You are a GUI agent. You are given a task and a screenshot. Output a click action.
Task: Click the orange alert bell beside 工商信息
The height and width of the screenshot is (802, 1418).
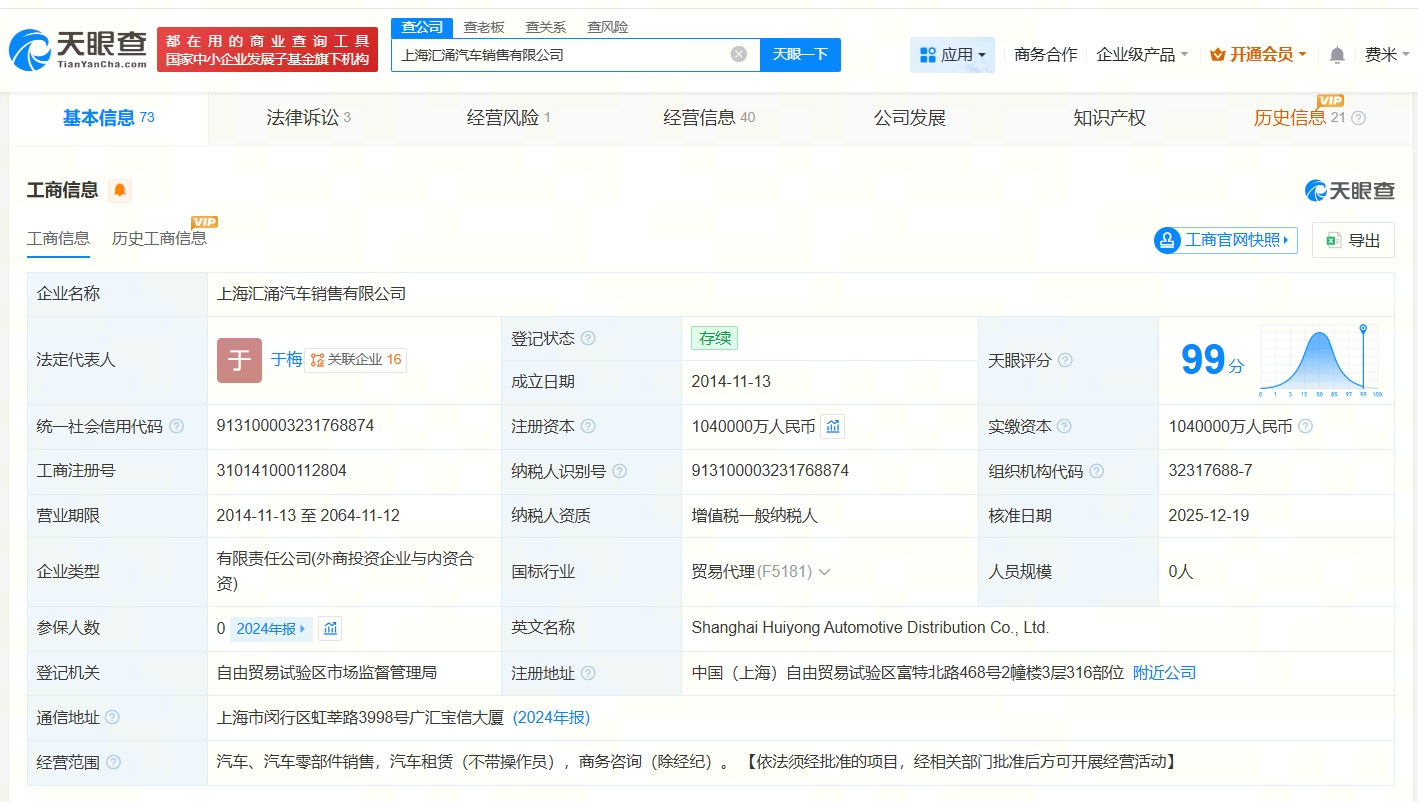(120, 190)
